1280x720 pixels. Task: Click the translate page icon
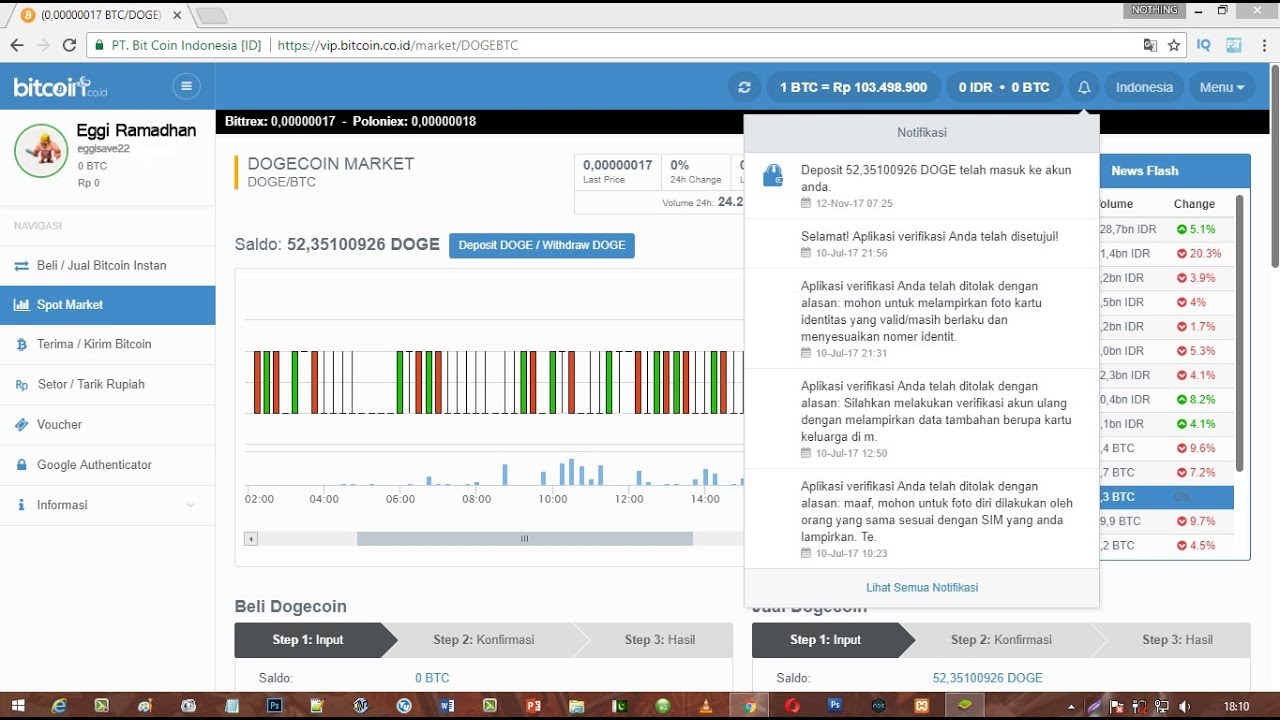[x=1150, y=45]
